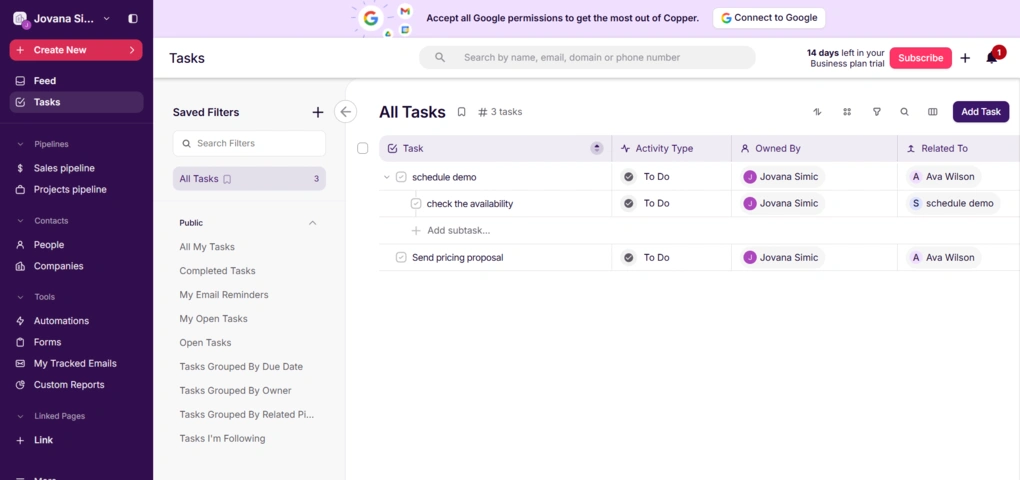Click the To Do status icon for Send pricing proposal

628,258
